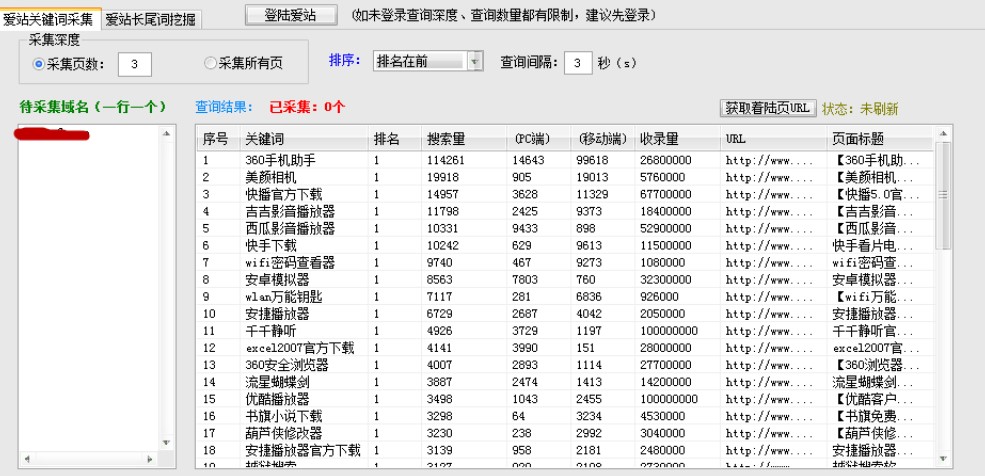Sort by the URL column header
Viewport: 985px width, 476px height.
[773, 139]
